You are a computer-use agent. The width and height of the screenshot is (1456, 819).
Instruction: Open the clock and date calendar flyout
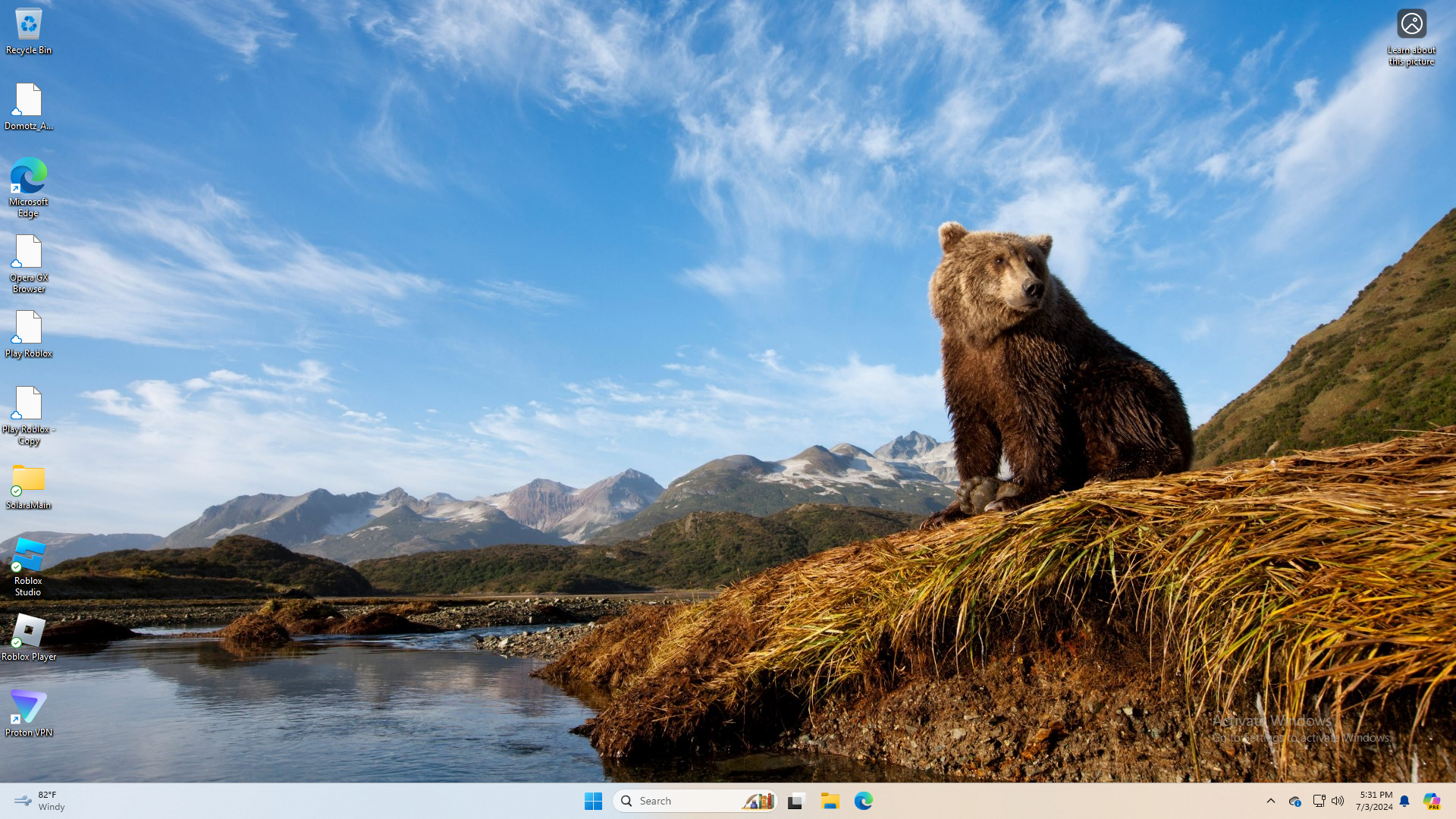[x=1374, y=801]
